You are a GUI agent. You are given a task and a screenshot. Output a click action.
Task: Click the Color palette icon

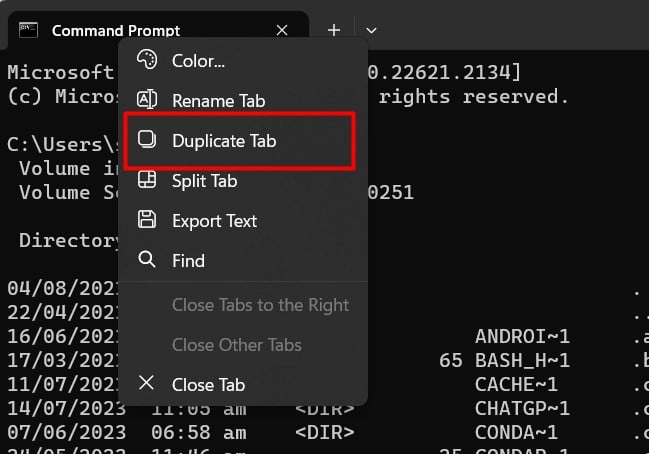(x=147, y=60)
